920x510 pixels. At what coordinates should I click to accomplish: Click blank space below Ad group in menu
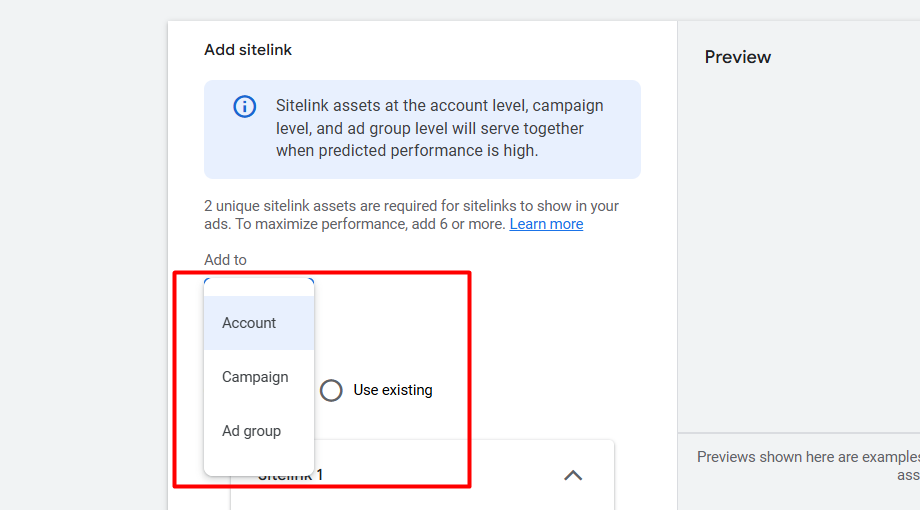point(258,464)
